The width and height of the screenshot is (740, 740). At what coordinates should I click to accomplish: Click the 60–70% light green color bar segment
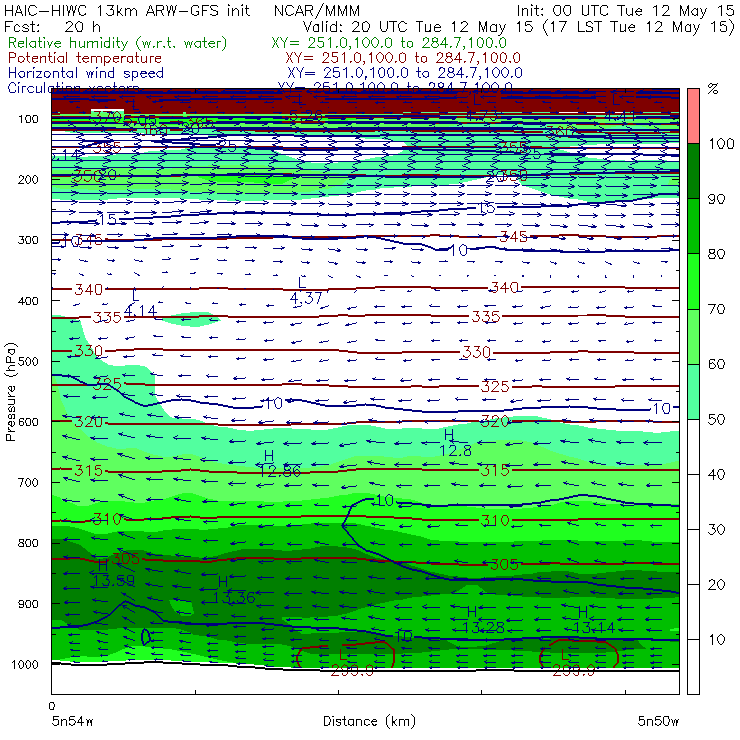[x=693, y=336]
